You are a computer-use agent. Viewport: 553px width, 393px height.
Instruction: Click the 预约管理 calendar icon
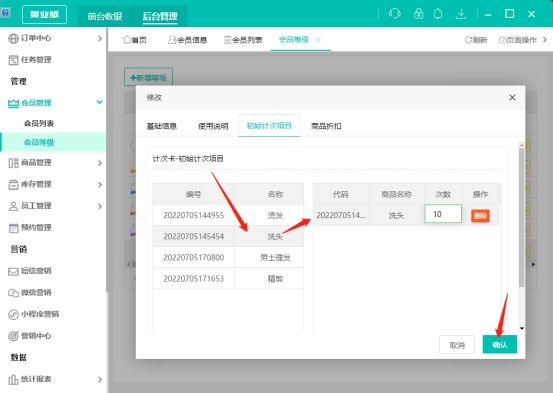coord(13,228)
